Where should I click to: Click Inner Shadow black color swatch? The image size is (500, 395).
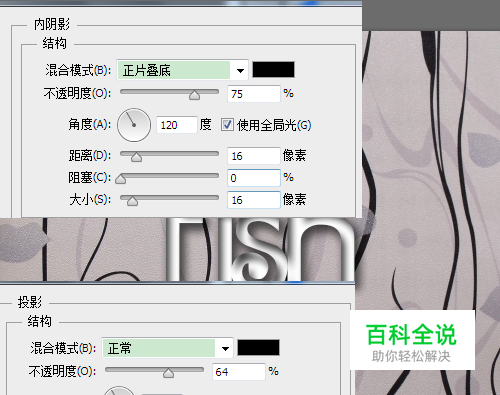pyautogui.click(x=273, y=70)
